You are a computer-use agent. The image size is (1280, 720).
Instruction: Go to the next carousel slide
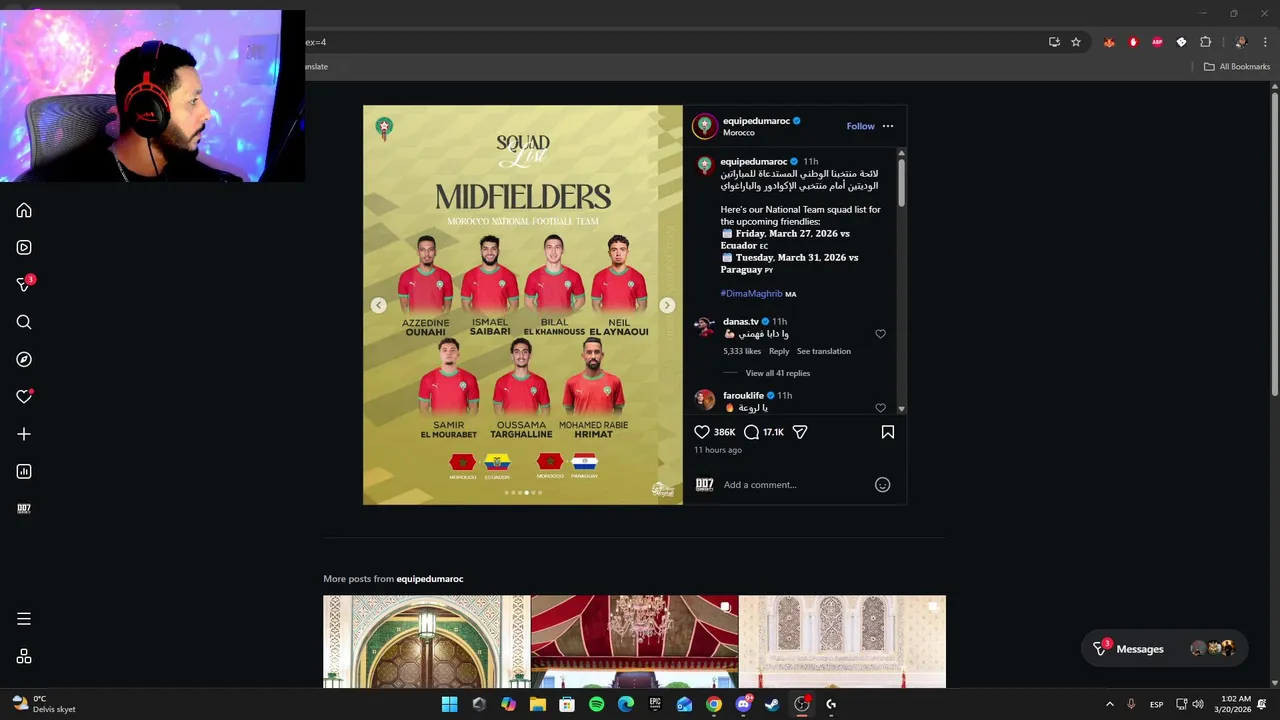pyautogui.click(x=667, y=305)
